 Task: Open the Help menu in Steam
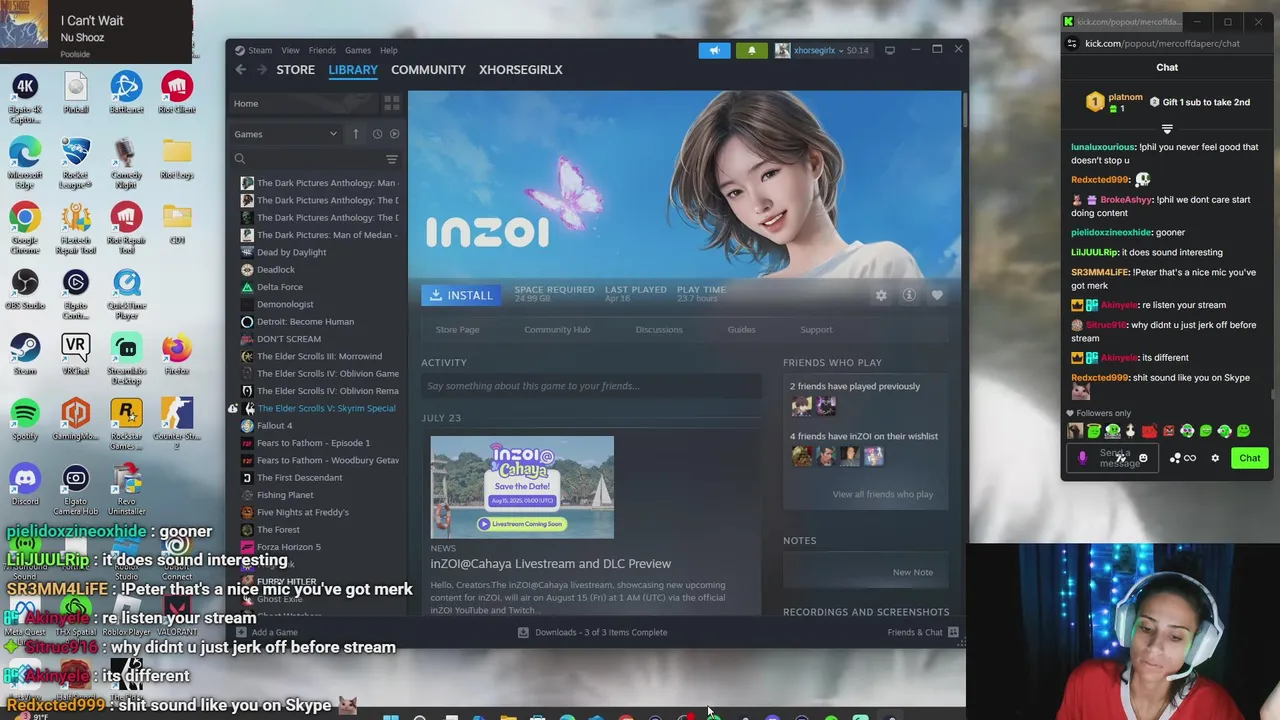coord(388,50)
